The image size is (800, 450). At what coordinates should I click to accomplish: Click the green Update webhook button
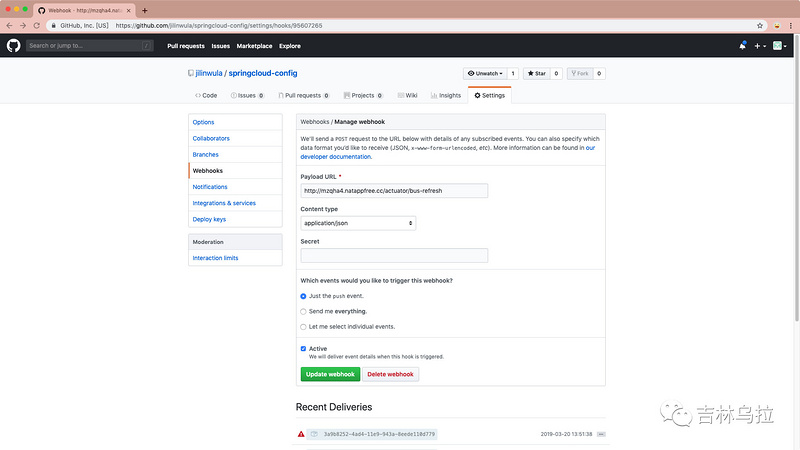(x=330, y=374)
